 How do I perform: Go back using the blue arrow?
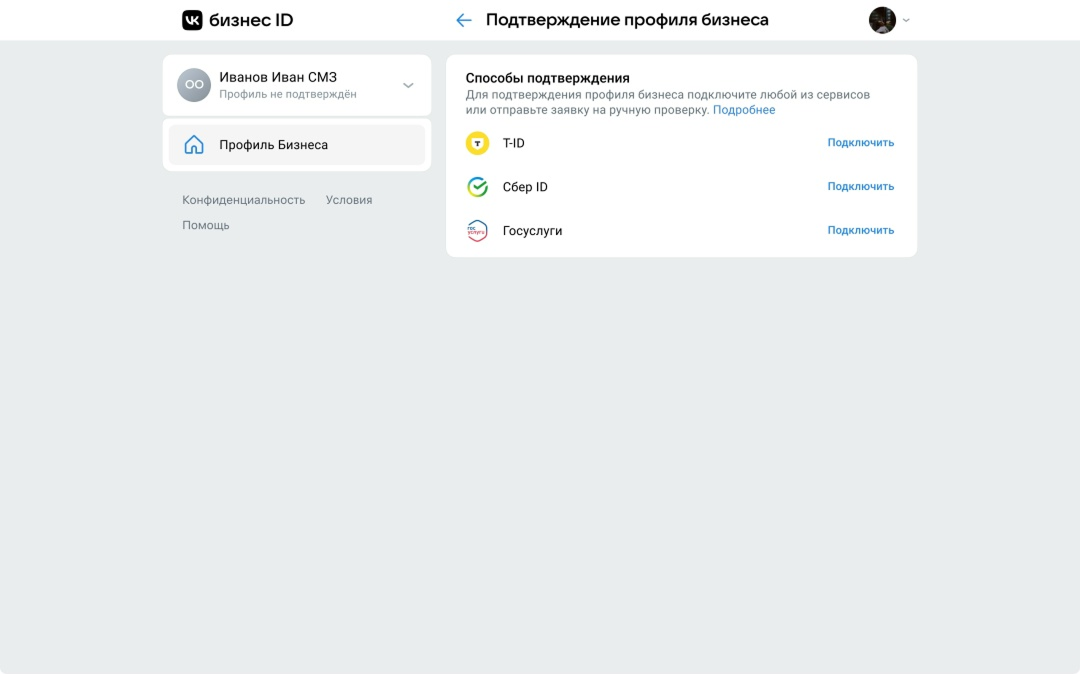463,20
